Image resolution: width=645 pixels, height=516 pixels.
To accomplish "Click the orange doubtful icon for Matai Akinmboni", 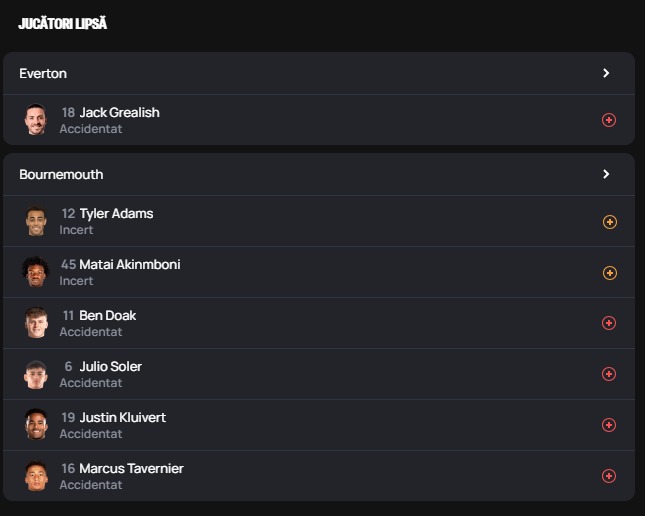I will pyautogui.click(x=609, y=273).
